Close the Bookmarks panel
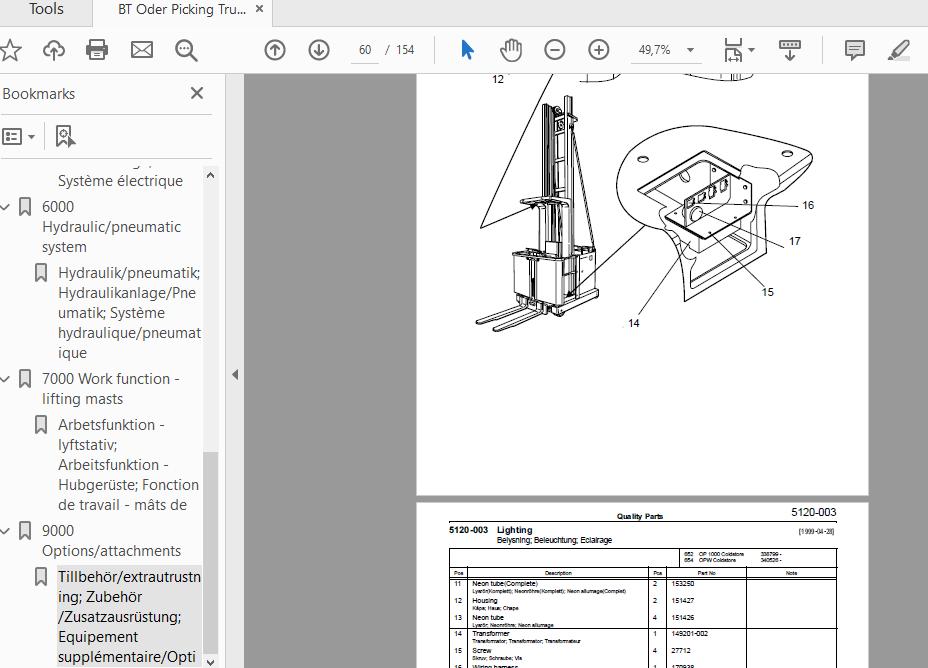This screenshot has width=928, height=668. click(x=197, y=93)
